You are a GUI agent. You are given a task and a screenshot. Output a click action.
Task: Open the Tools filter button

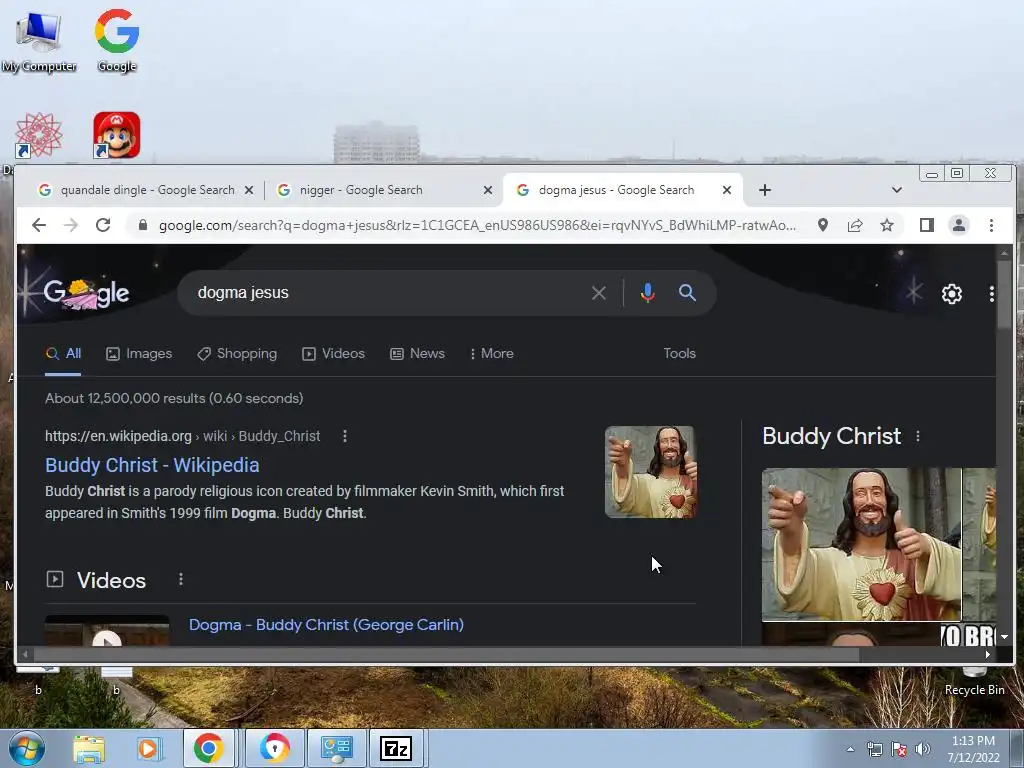pyautogui.click(x=680, y=353)
